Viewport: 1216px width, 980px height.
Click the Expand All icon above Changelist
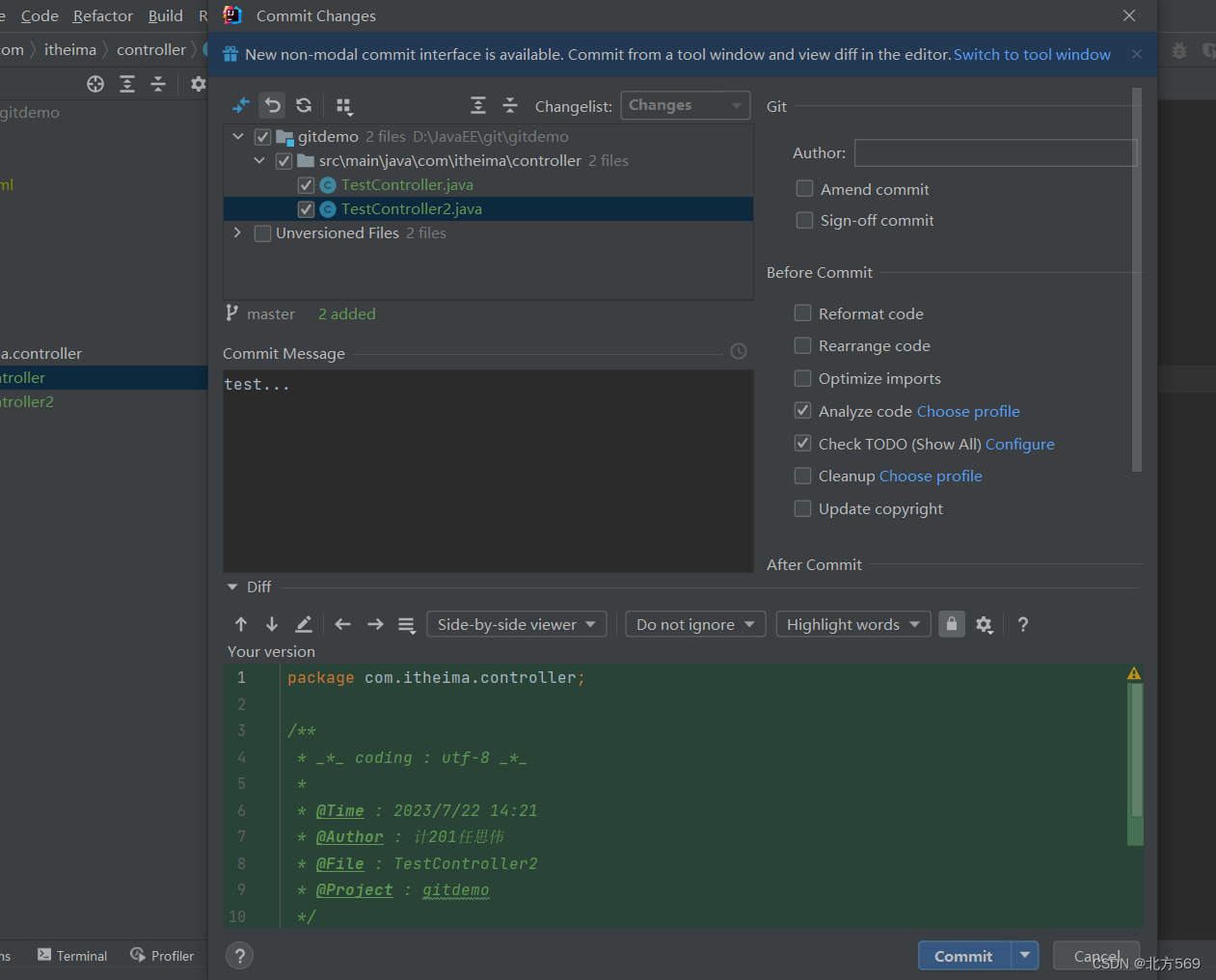coord(477,105)
